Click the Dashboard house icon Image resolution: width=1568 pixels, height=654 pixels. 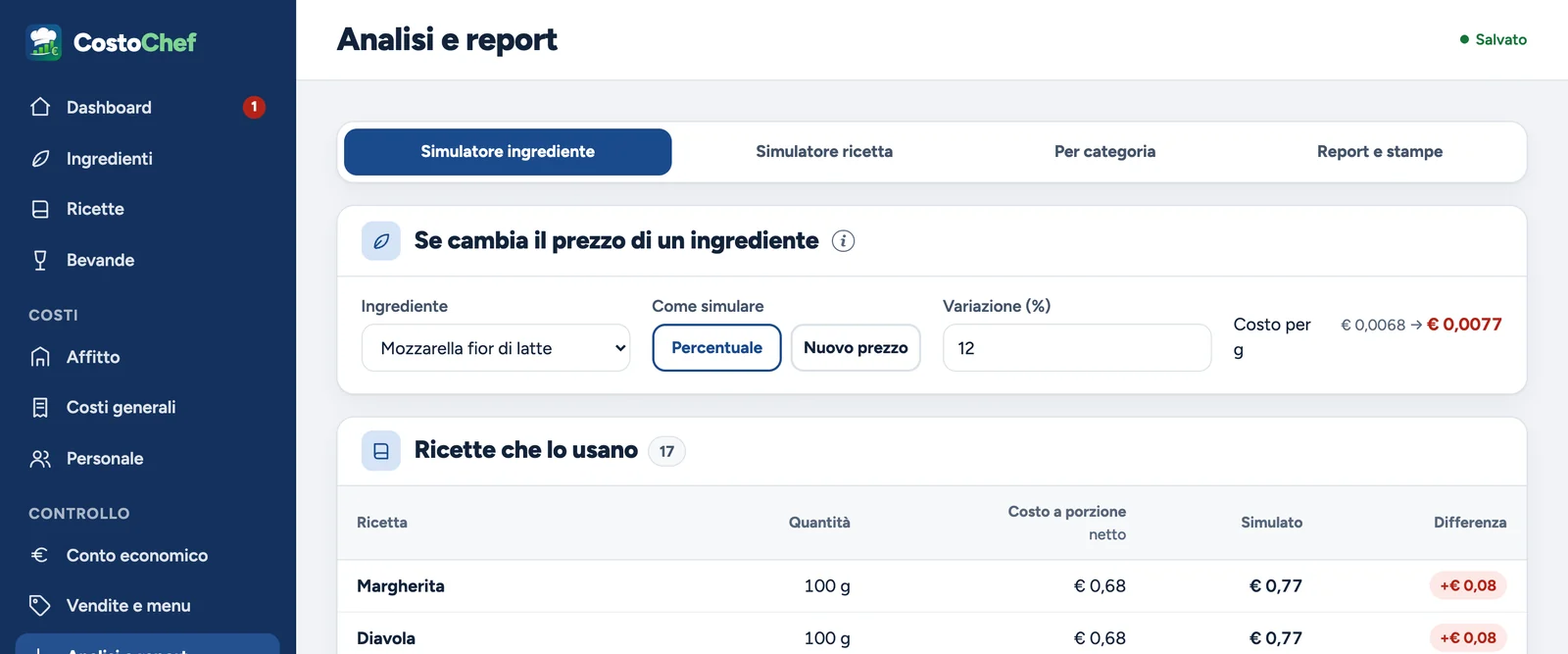[x=40, y=107]
